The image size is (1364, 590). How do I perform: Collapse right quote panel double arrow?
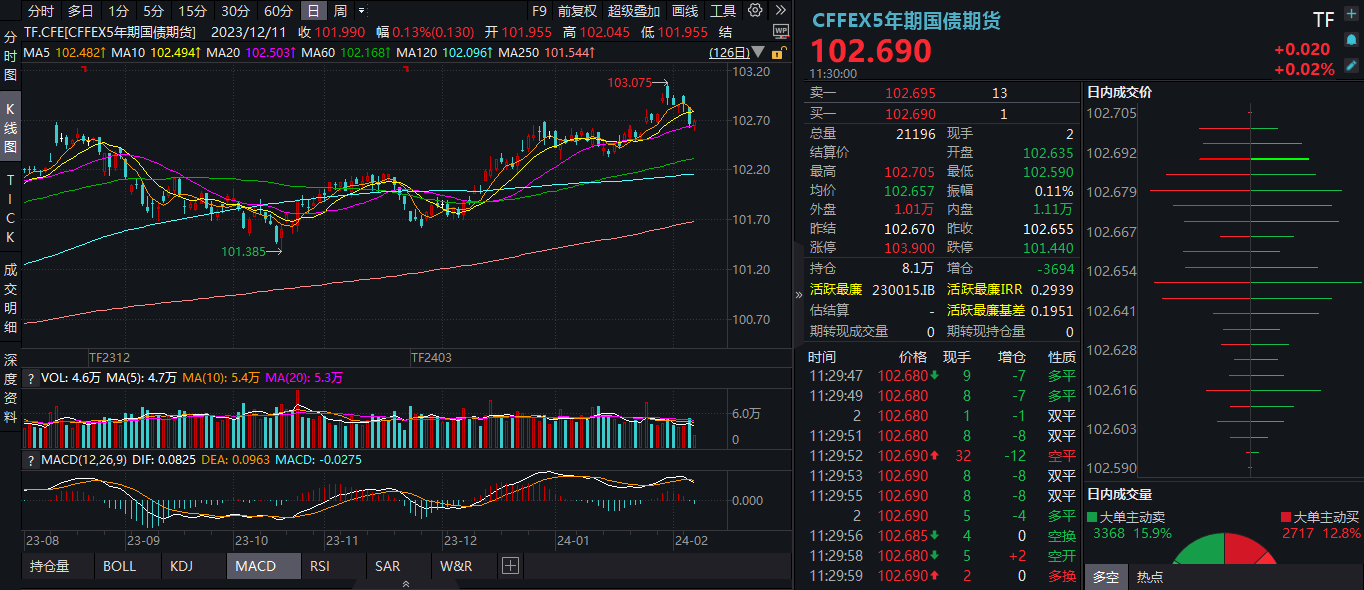pos(798,295)
